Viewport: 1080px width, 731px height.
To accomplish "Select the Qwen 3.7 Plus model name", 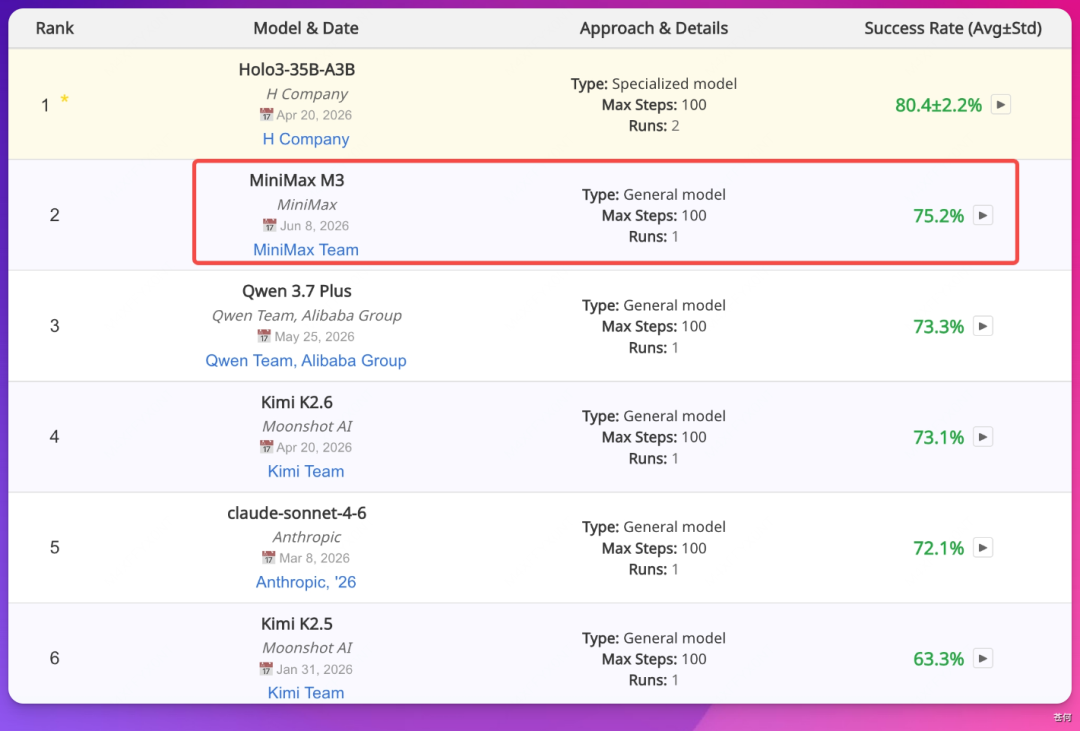I will [x=297, y=291].
